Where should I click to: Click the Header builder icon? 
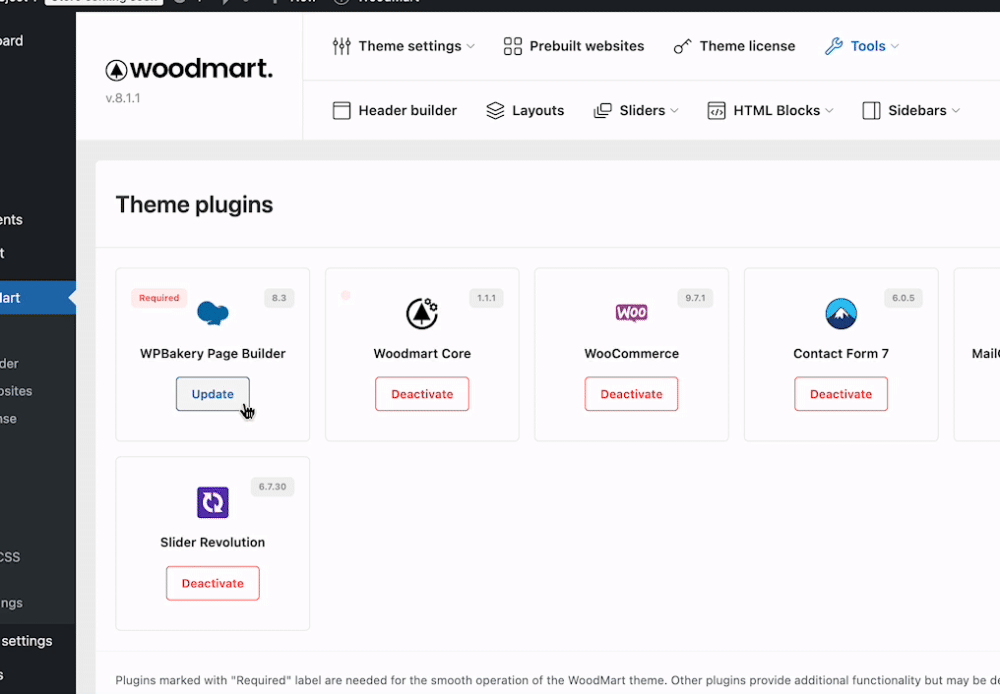[342, 110]
